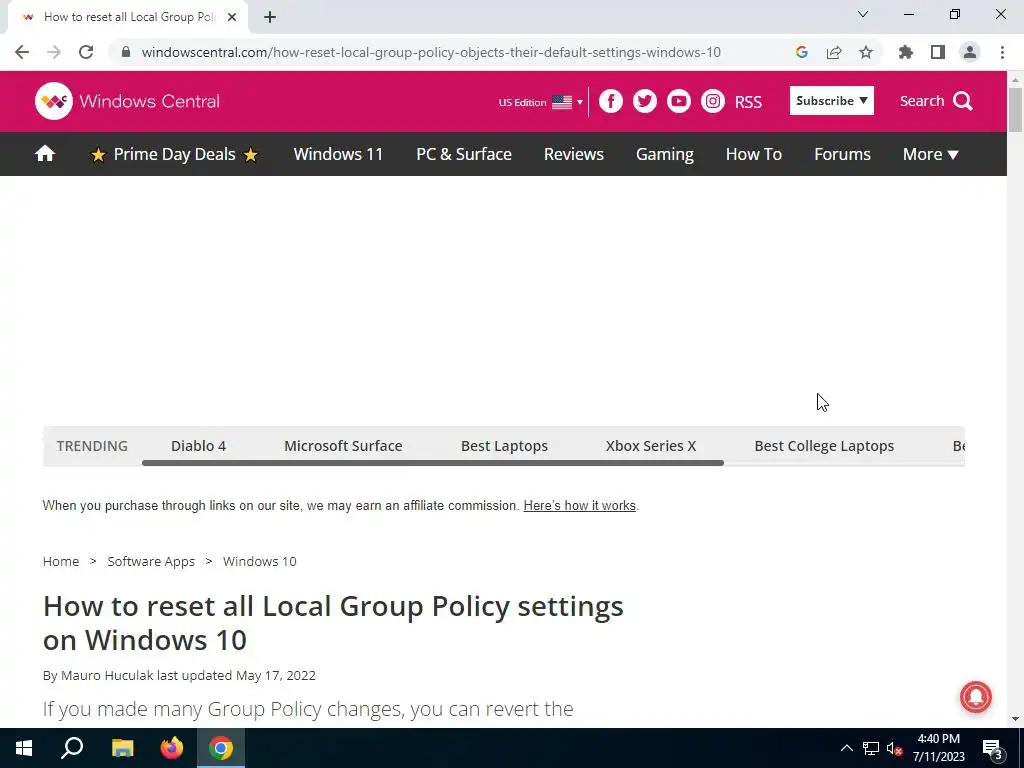Select trending topic Diablo 4
The width and height of the screenshot is (1024, 768).
click(x=199, y=445)
